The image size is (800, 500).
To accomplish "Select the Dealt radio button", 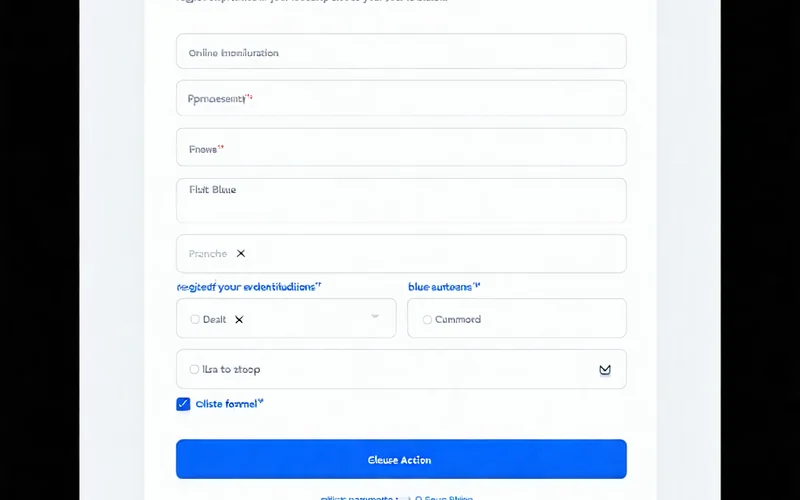I will click(x=195, y=320).
